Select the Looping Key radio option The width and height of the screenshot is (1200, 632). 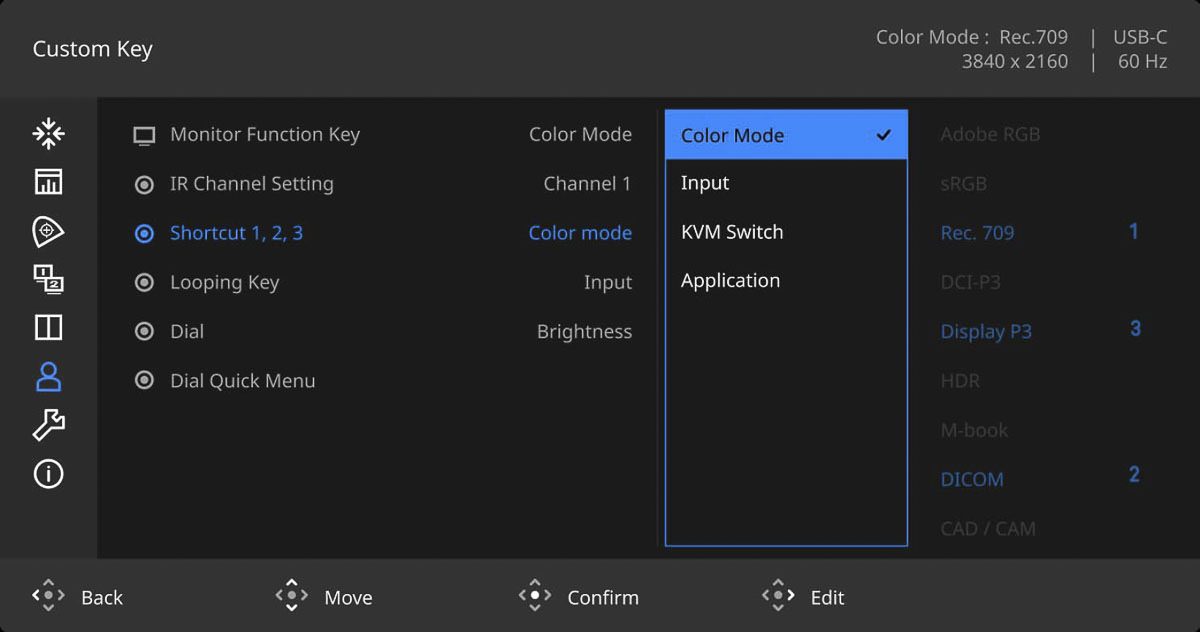click(x=144, y=283)
